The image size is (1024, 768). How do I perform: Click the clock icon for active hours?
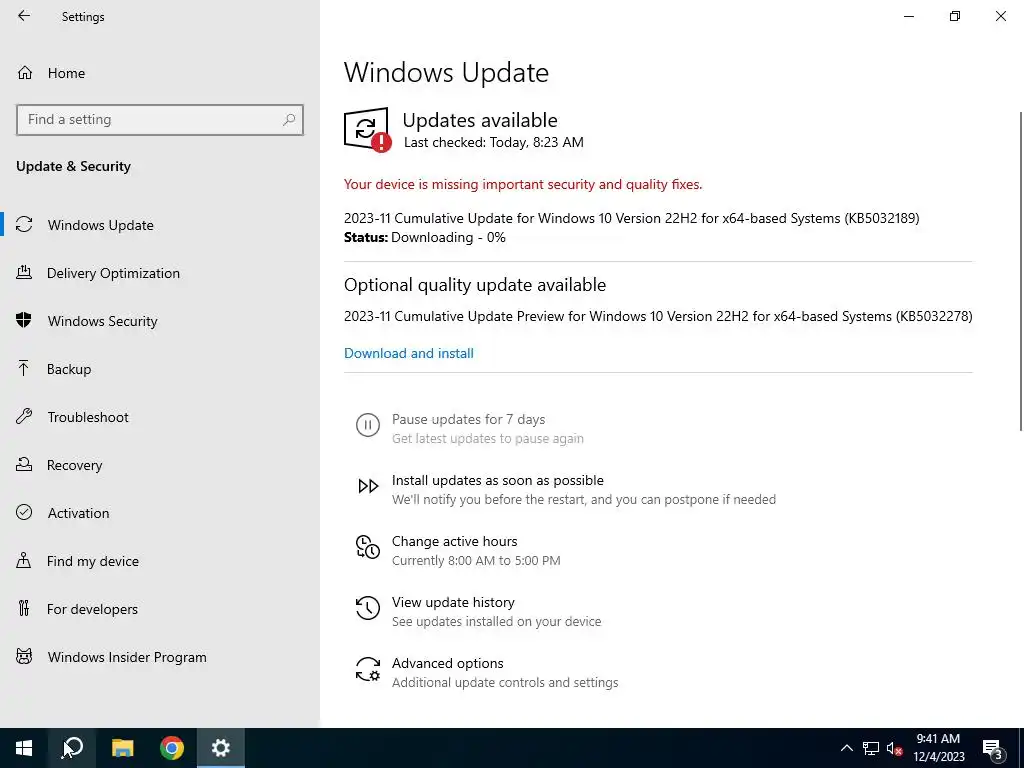(x=368, y=547)
